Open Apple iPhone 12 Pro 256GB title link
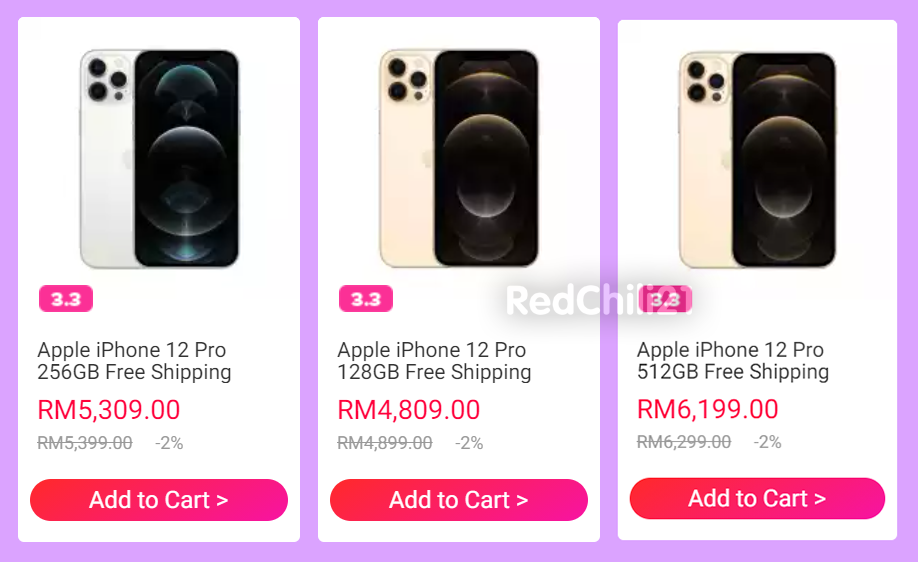The image size is (918, 562). (x=134, y=361)
